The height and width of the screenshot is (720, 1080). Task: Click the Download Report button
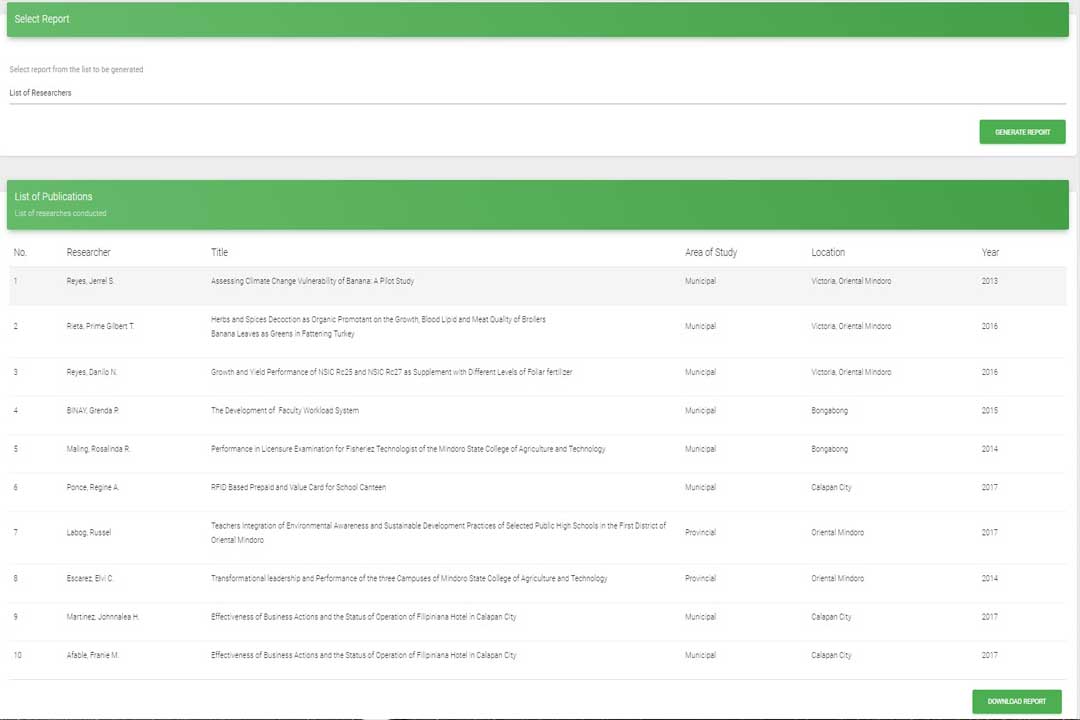coord(1016,701)
